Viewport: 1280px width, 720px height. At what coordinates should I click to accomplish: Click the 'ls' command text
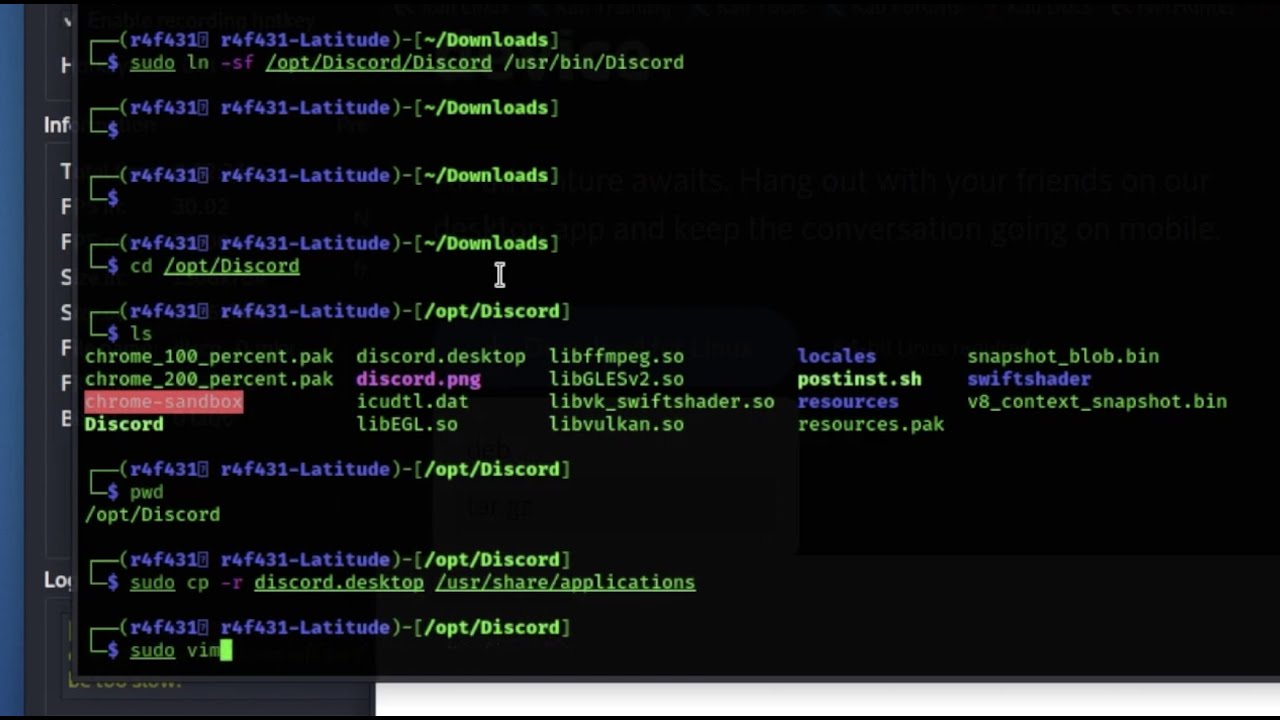(x=141, y=334)
